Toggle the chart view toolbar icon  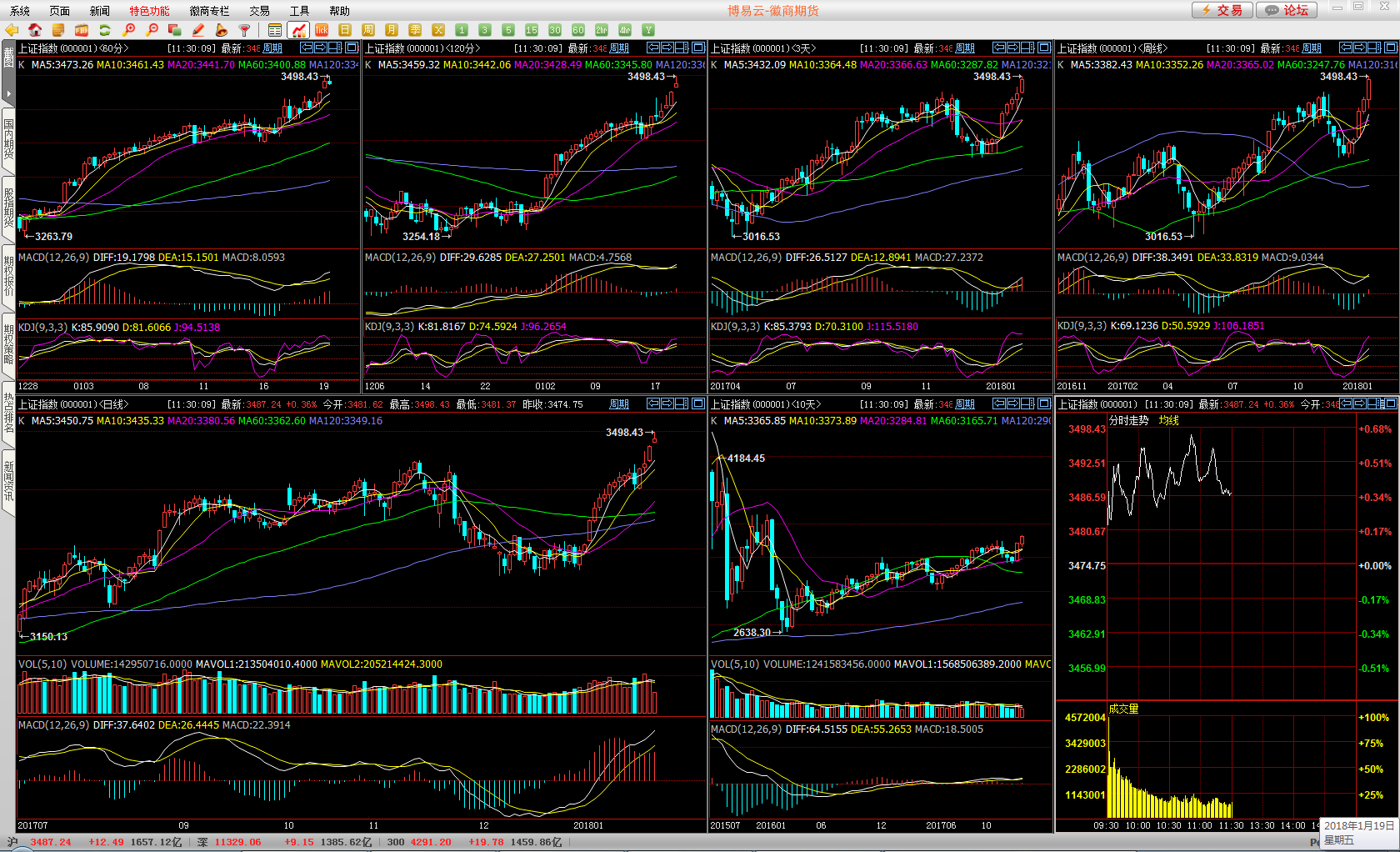pos(298,30)
